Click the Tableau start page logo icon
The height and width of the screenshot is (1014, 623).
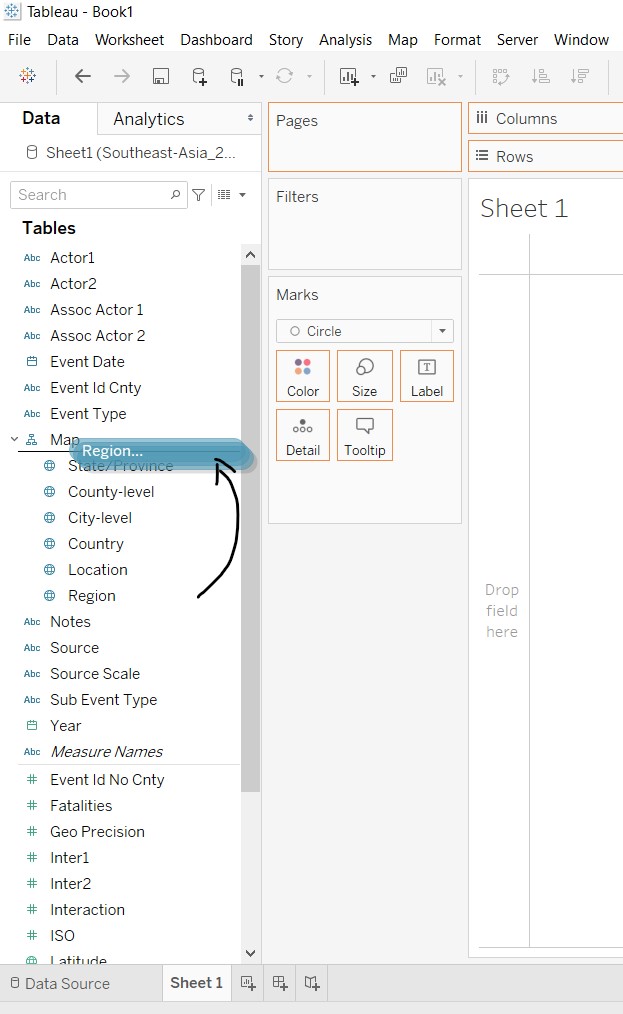pyautogui.click(x=28, y=76)
